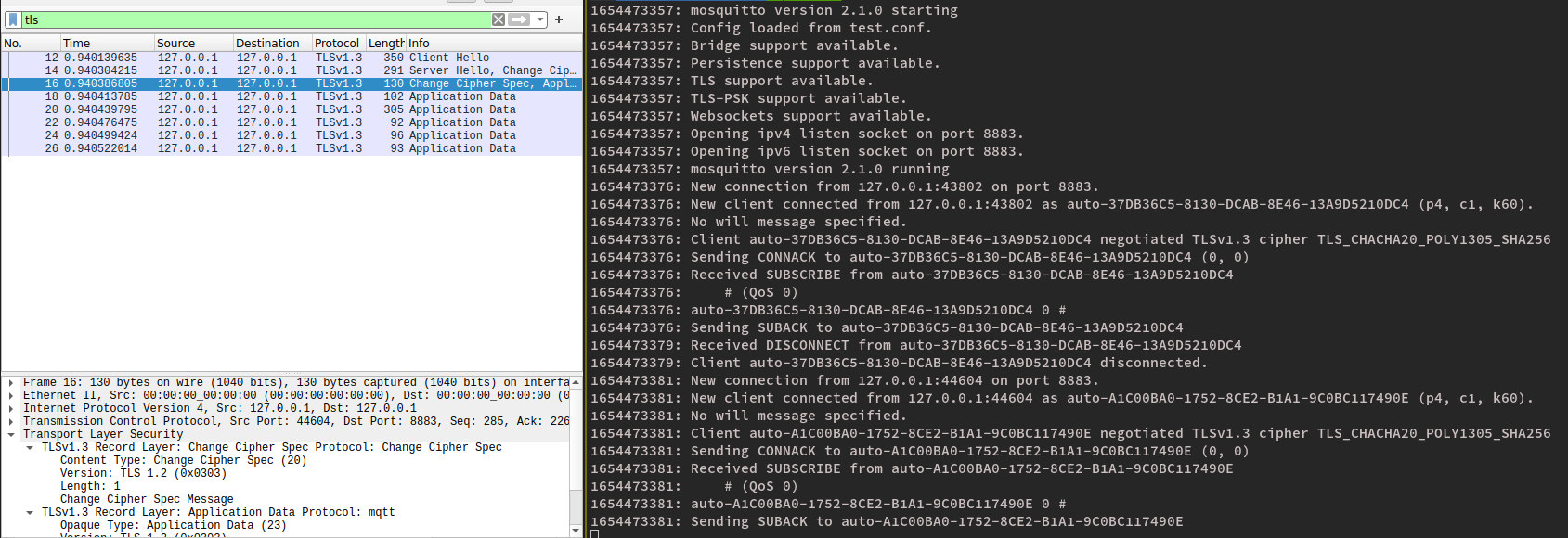Select the Length: 1 field
Image resolution: width=1568 pixels, height=538 pixels.
click(x=90, y=486)
